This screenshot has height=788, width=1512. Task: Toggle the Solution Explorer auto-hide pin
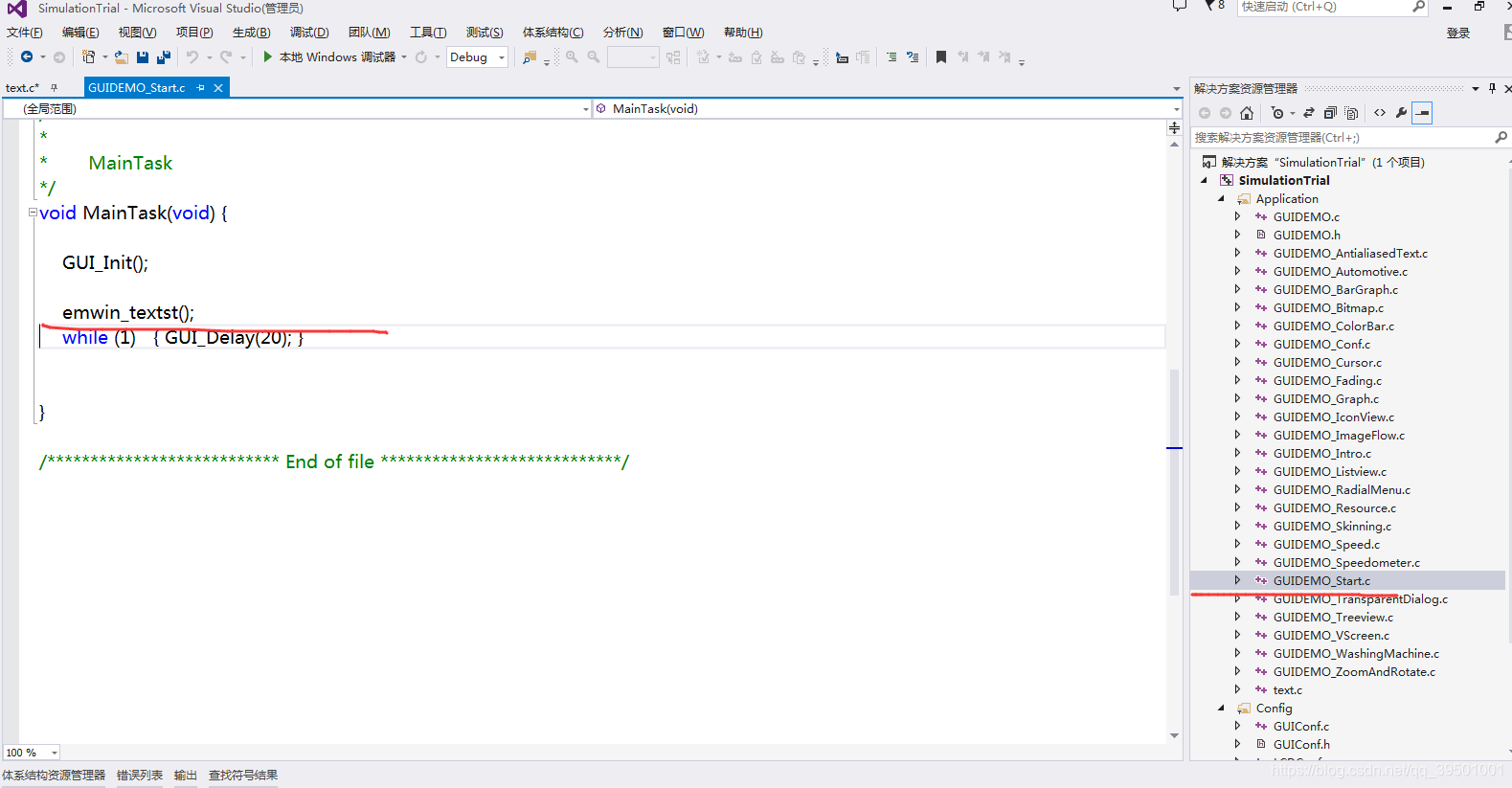[x=1492, y=88]
